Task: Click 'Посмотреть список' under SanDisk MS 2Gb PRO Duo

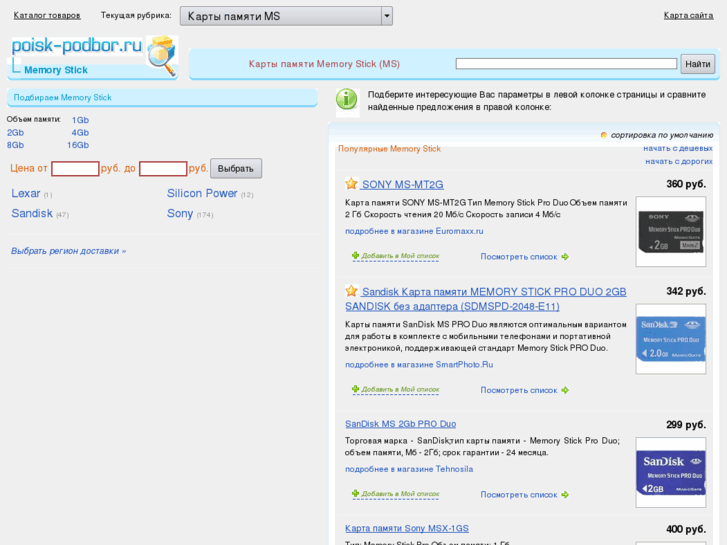Action: [519, 494]
